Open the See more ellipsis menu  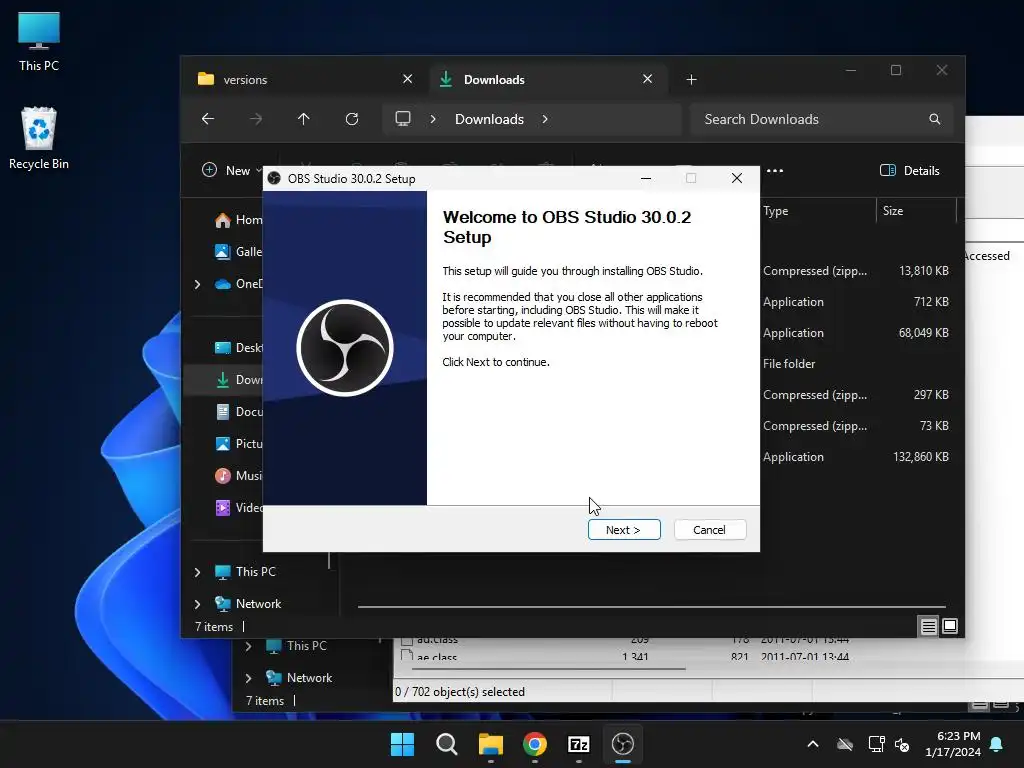775,170
